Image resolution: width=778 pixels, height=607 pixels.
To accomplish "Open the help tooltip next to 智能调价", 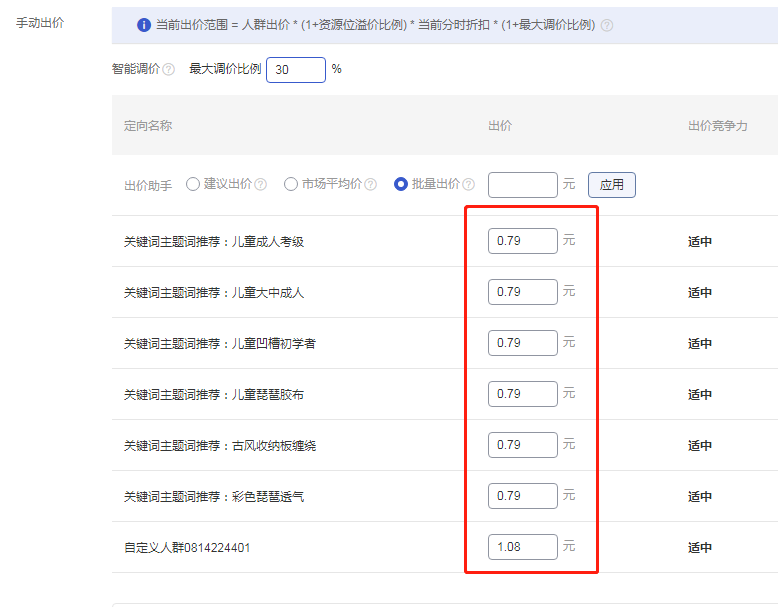I will [x=168, y=70].
